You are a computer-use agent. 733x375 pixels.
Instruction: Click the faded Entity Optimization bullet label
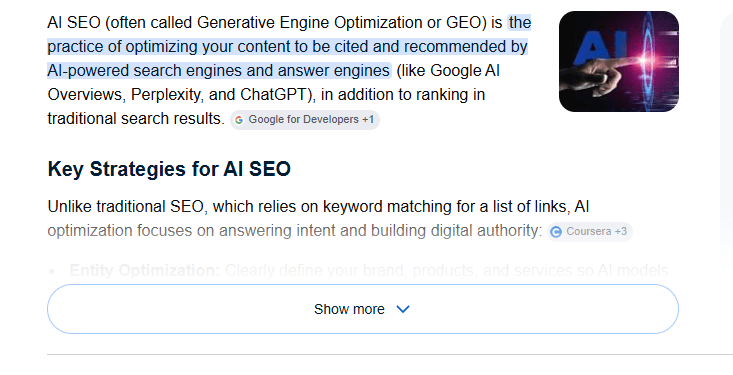(144, 270)
